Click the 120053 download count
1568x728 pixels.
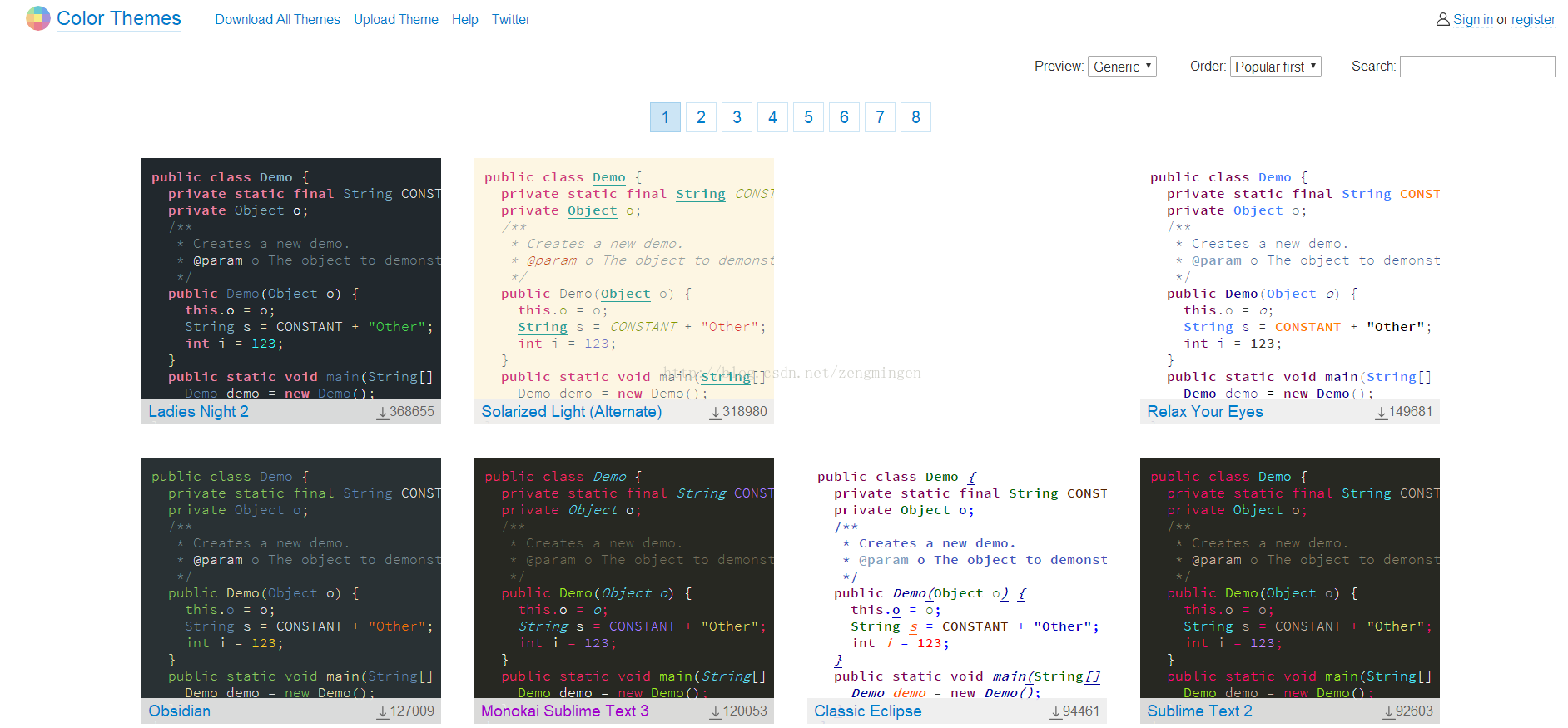click(x=745, y=711)
